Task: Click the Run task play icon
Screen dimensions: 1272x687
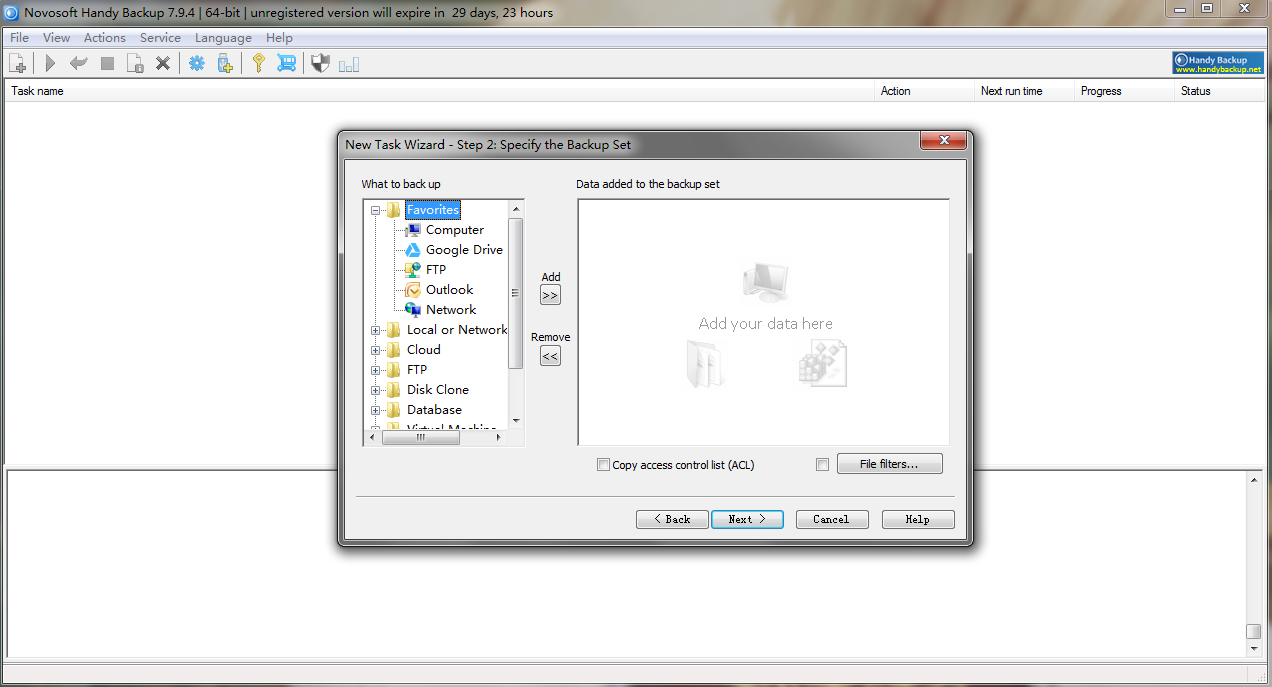Action: pyautogui.click(x=50, y=64)
